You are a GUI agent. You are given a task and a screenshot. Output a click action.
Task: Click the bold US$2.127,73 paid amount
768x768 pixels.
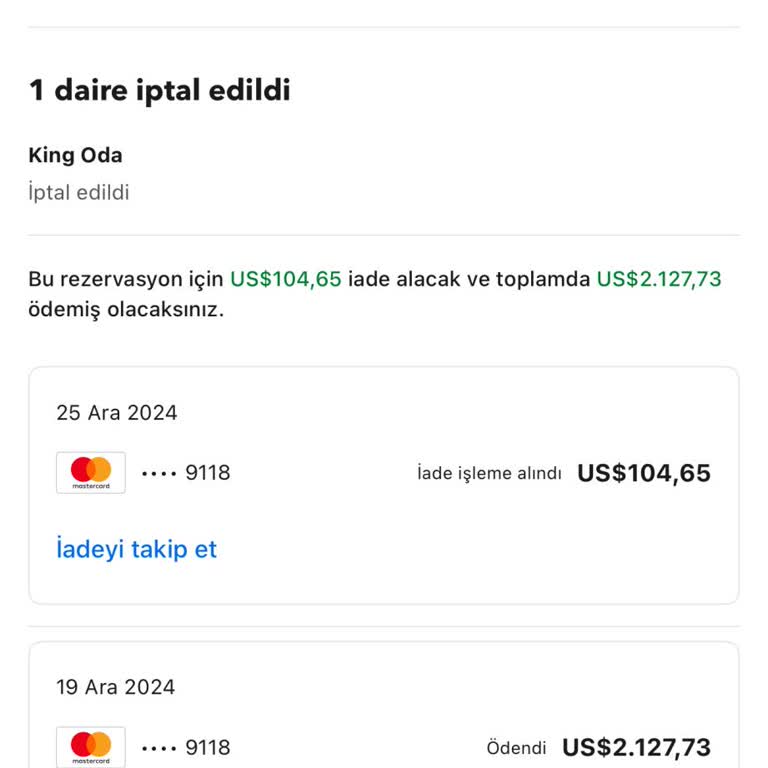pyautogui.click(x=636, y=747)
